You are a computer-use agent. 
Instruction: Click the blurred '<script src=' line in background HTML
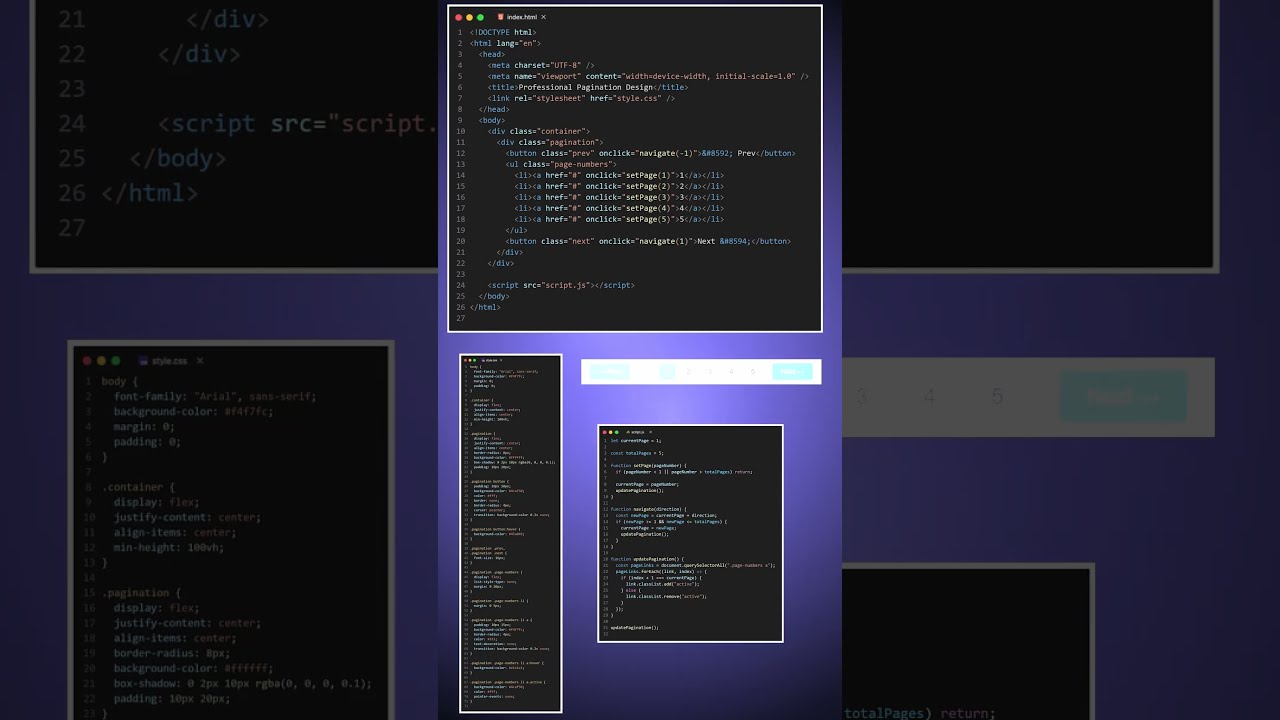point(298,124)
